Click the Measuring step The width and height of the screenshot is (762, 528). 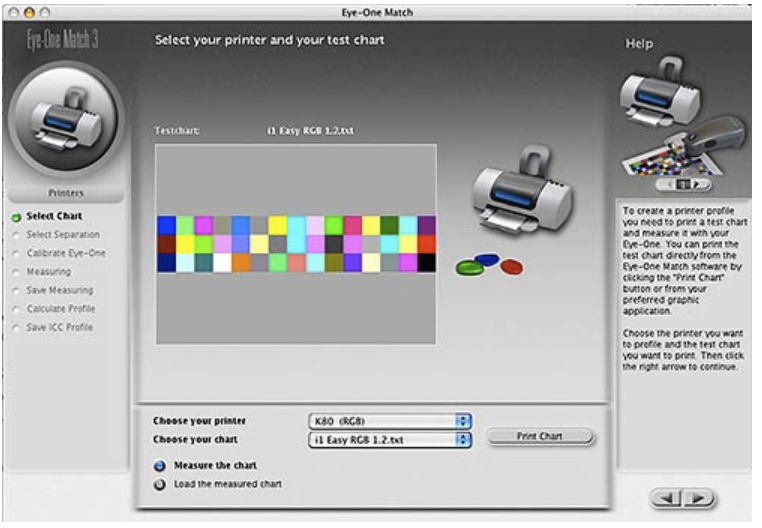(x=49, y=272)
